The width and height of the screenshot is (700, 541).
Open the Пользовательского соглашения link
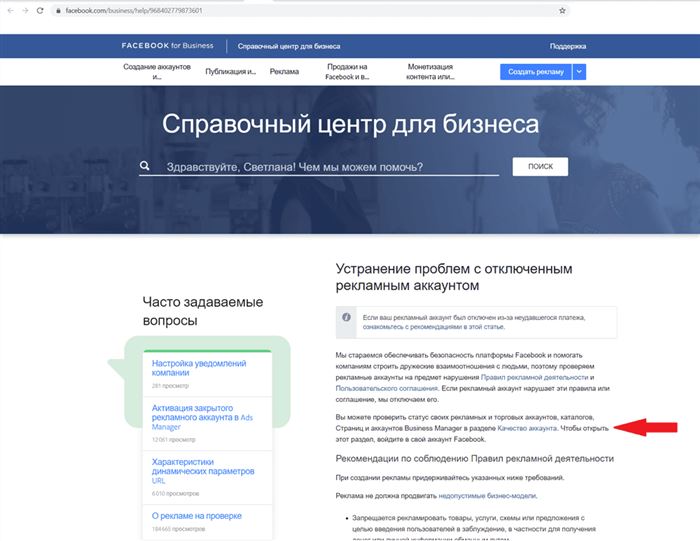(387, 388)
